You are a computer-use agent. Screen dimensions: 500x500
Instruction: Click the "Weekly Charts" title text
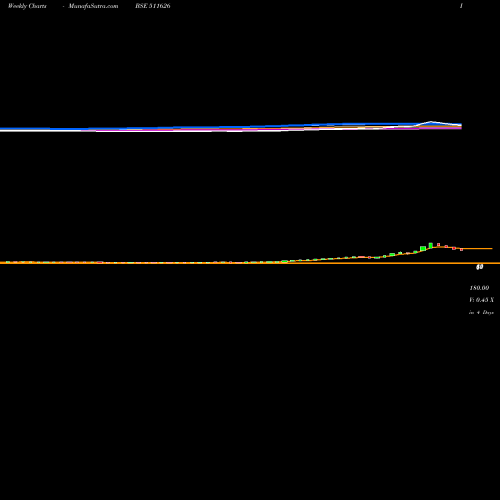click(x=27, y=6)
